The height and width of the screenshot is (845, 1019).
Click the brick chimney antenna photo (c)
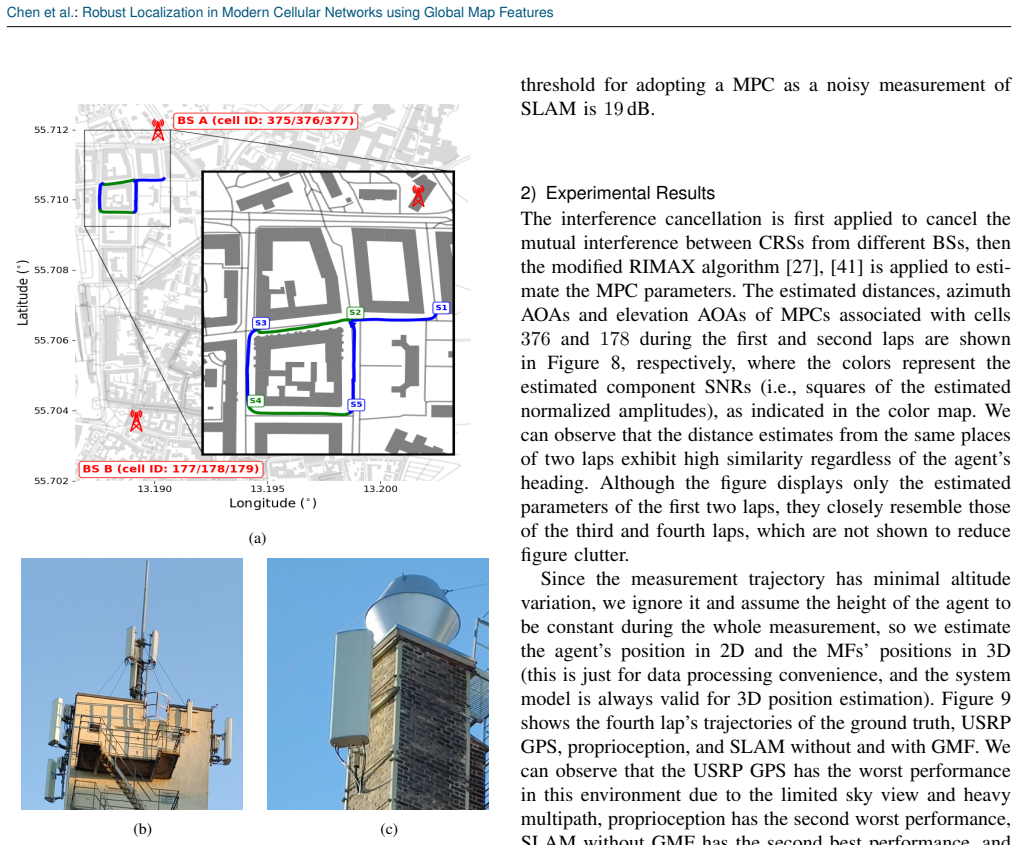[378, 684]
